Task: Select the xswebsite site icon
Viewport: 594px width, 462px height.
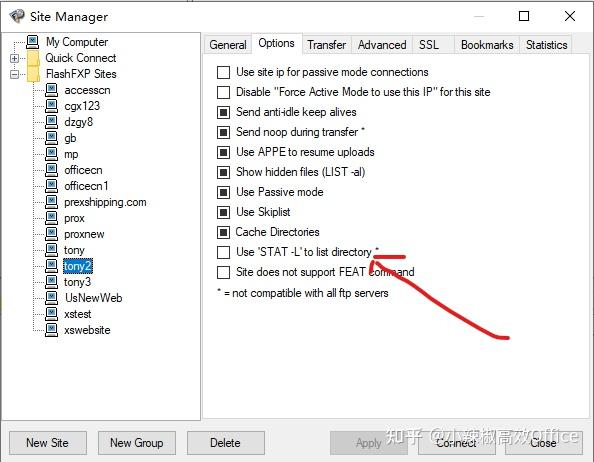Action: tap(52, 330)
